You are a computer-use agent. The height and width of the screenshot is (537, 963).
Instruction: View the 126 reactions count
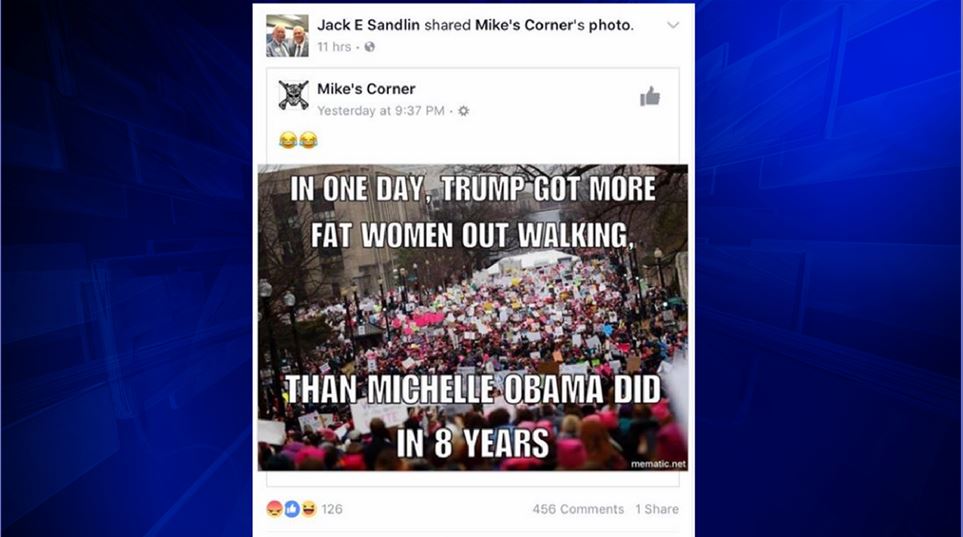(332, 509)
